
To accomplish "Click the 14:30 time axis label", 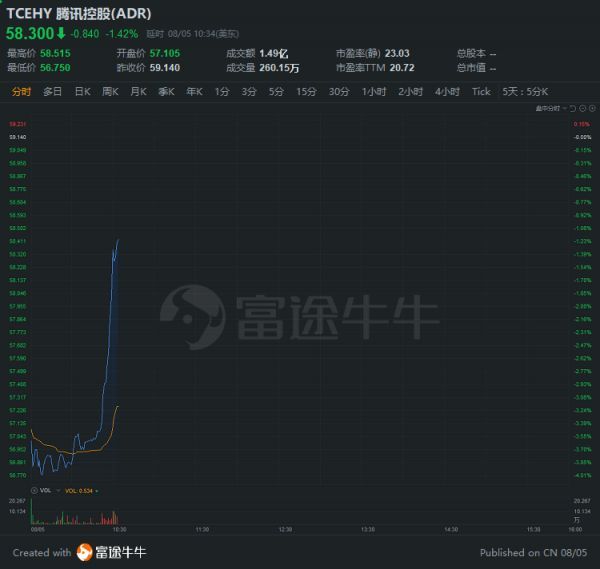I will coord(451,530).
